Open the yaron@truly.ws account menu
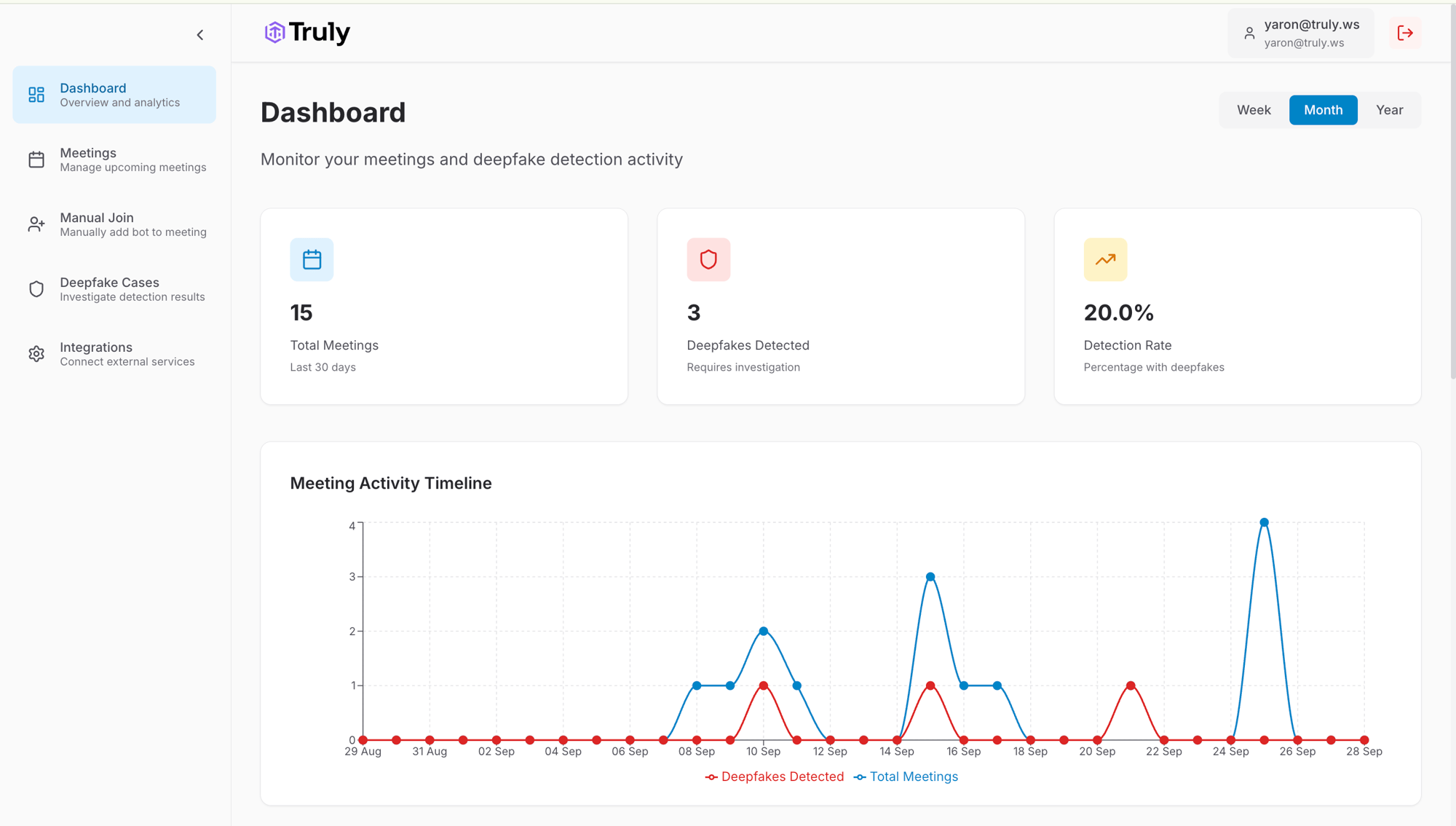Screen dimensions: 1456x826 pos(1300,33)
